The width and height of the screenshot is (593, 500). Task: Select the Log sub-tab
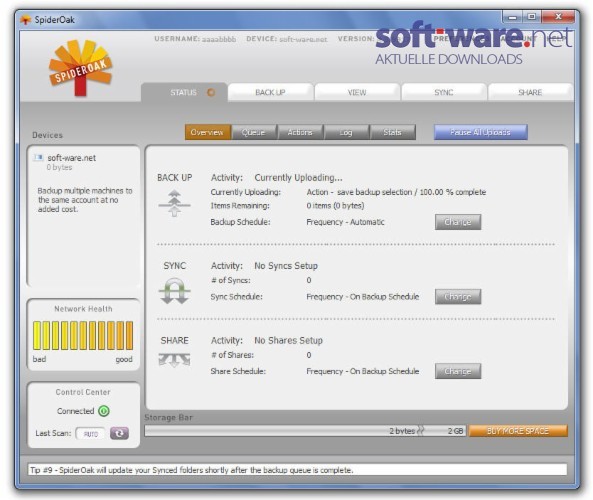click(x=346, y=132)
